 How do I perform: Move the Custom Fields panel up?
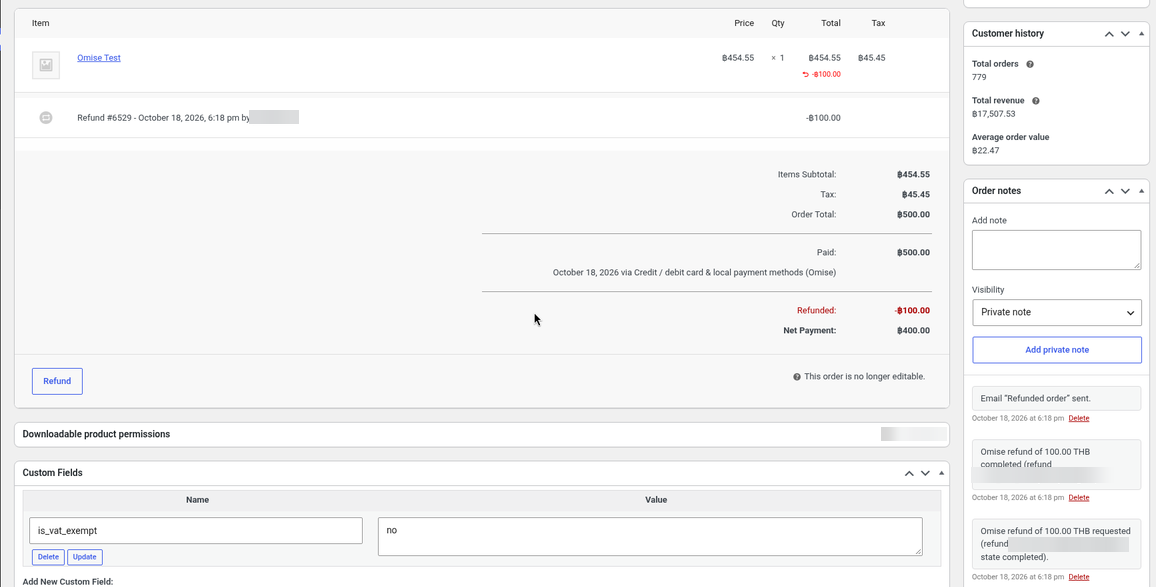click(909, 473)
